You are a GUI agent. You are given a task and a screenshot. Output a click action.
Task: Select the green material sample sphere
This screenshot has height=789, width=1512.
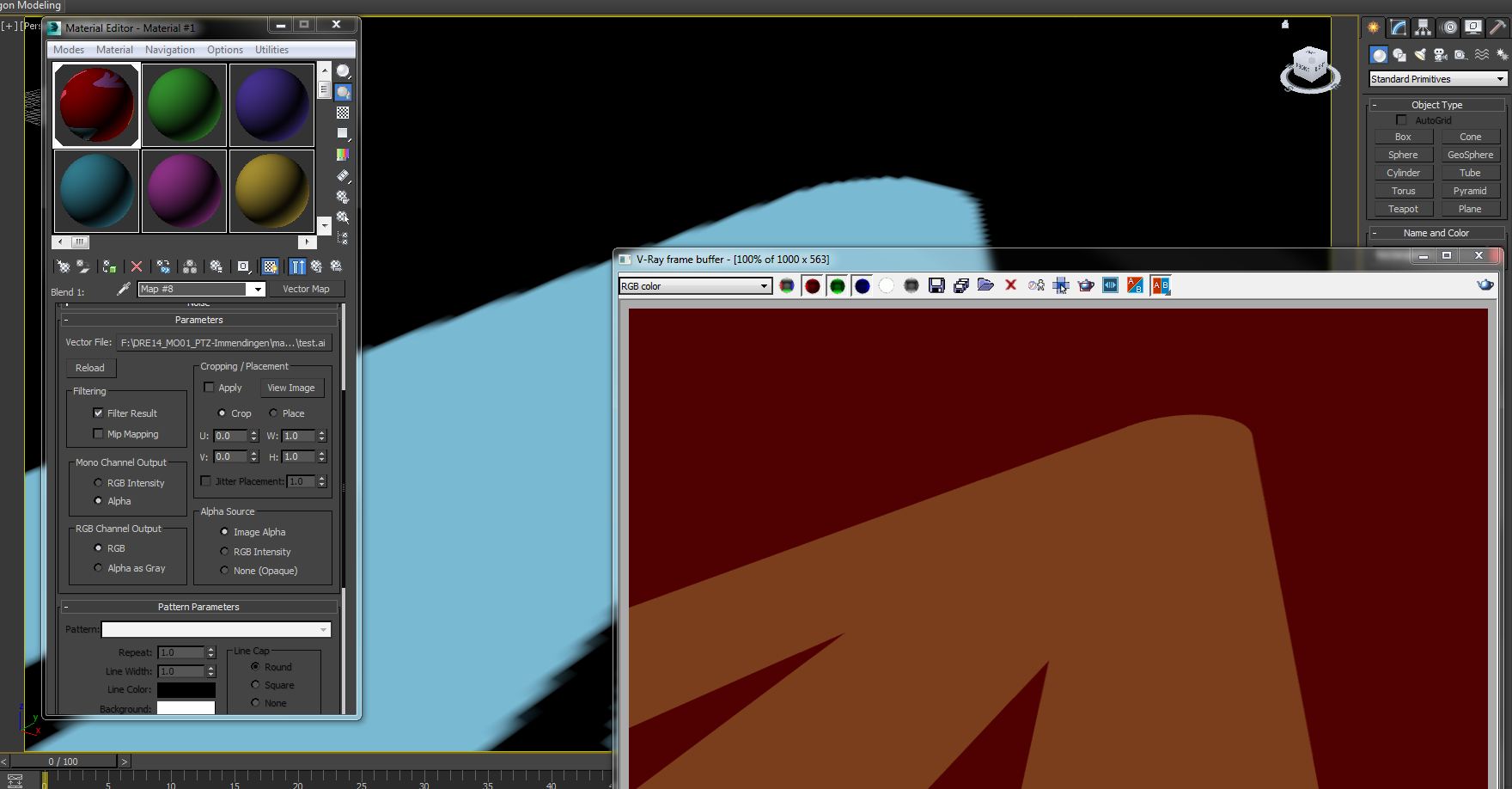pyautogui.click(x=185, y=105)
